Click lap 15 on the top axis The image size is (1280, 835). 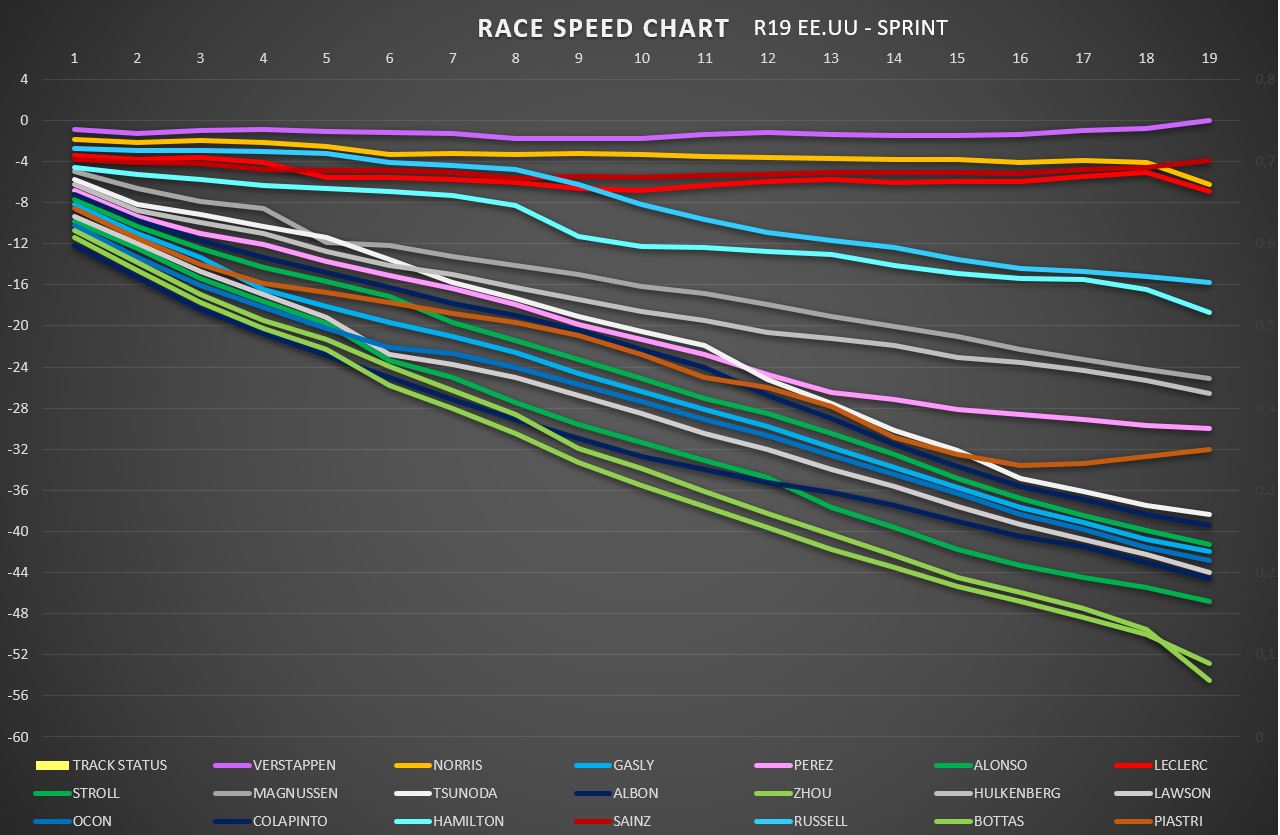coord(957,58)
